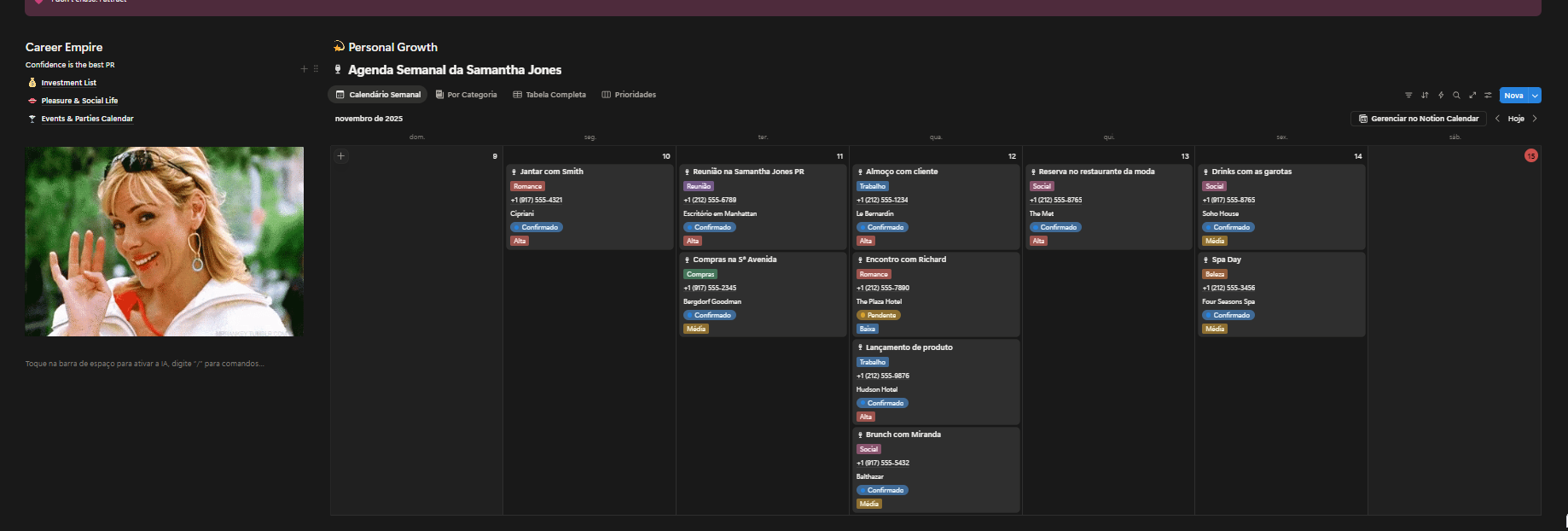Select the Prioridades view tab
1568x531 pixels.
pyautogui.click(x=629, y=95)
